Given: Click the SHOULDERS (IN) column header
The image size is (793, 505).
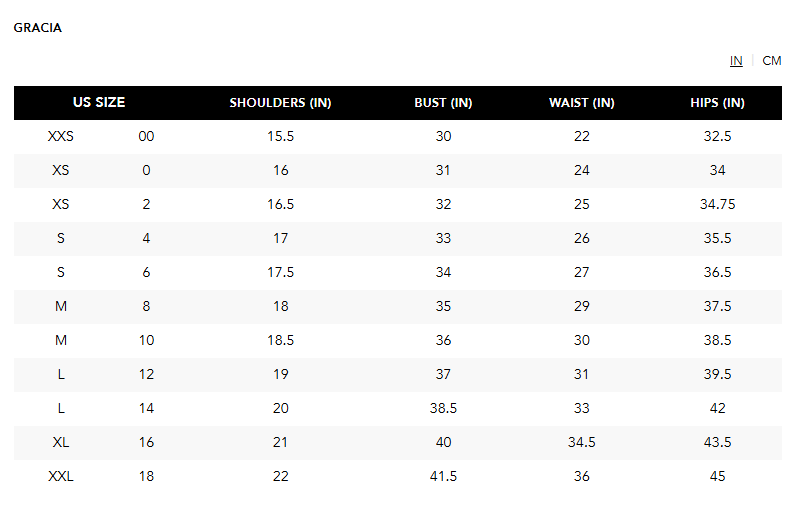Looking at the screenshot, I should coord(280,103).
